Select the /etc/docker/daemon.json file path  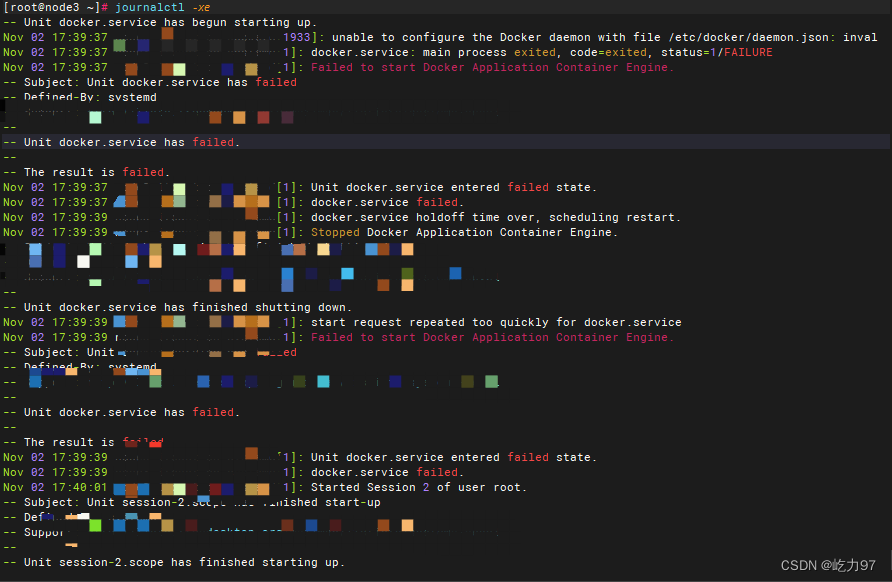click(x=752, y=37)
